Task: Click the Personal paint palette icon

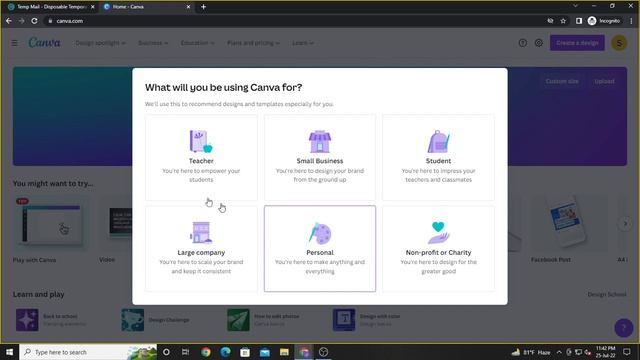Action: click(320, 233)
